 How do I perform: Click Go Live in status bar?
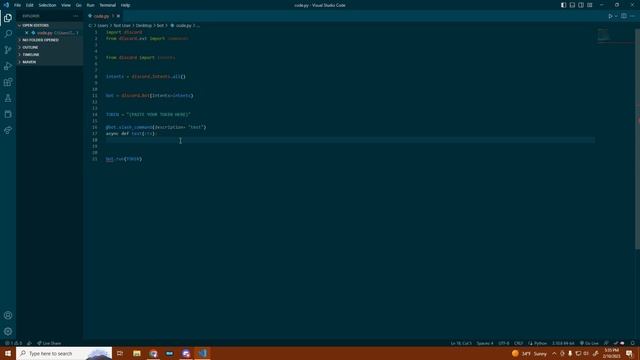click(589, 343)
